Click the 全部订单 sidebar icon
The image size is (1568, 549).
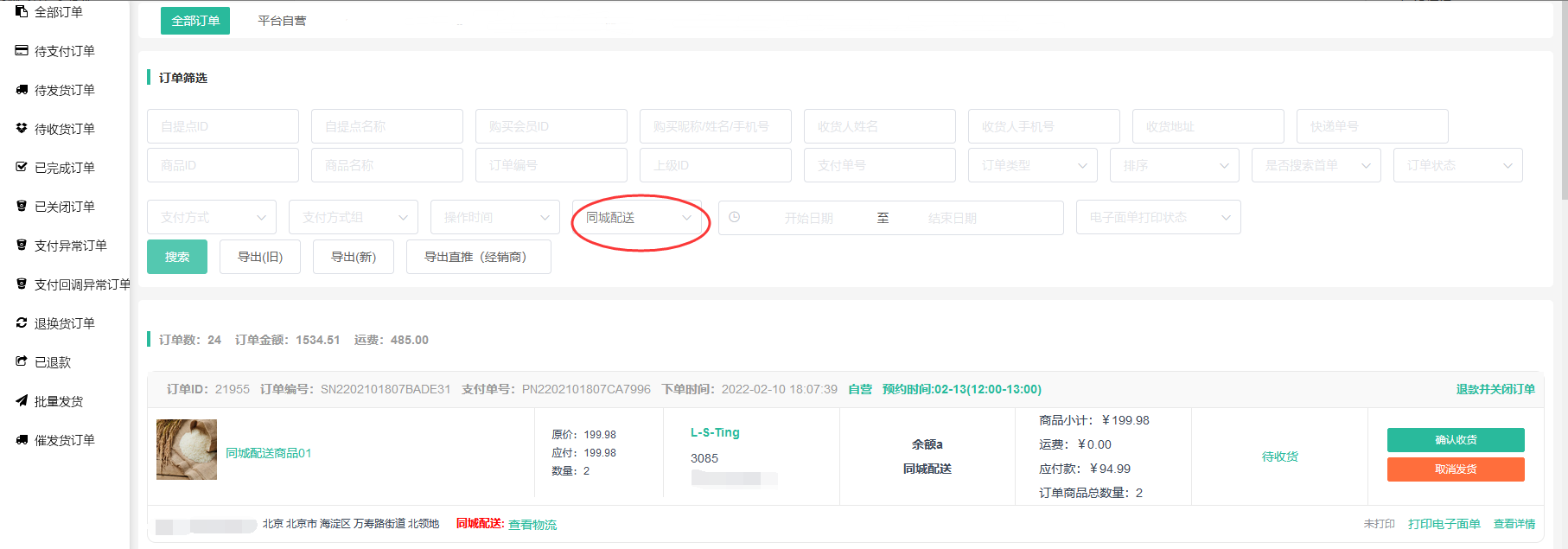(x=22, y=11)
